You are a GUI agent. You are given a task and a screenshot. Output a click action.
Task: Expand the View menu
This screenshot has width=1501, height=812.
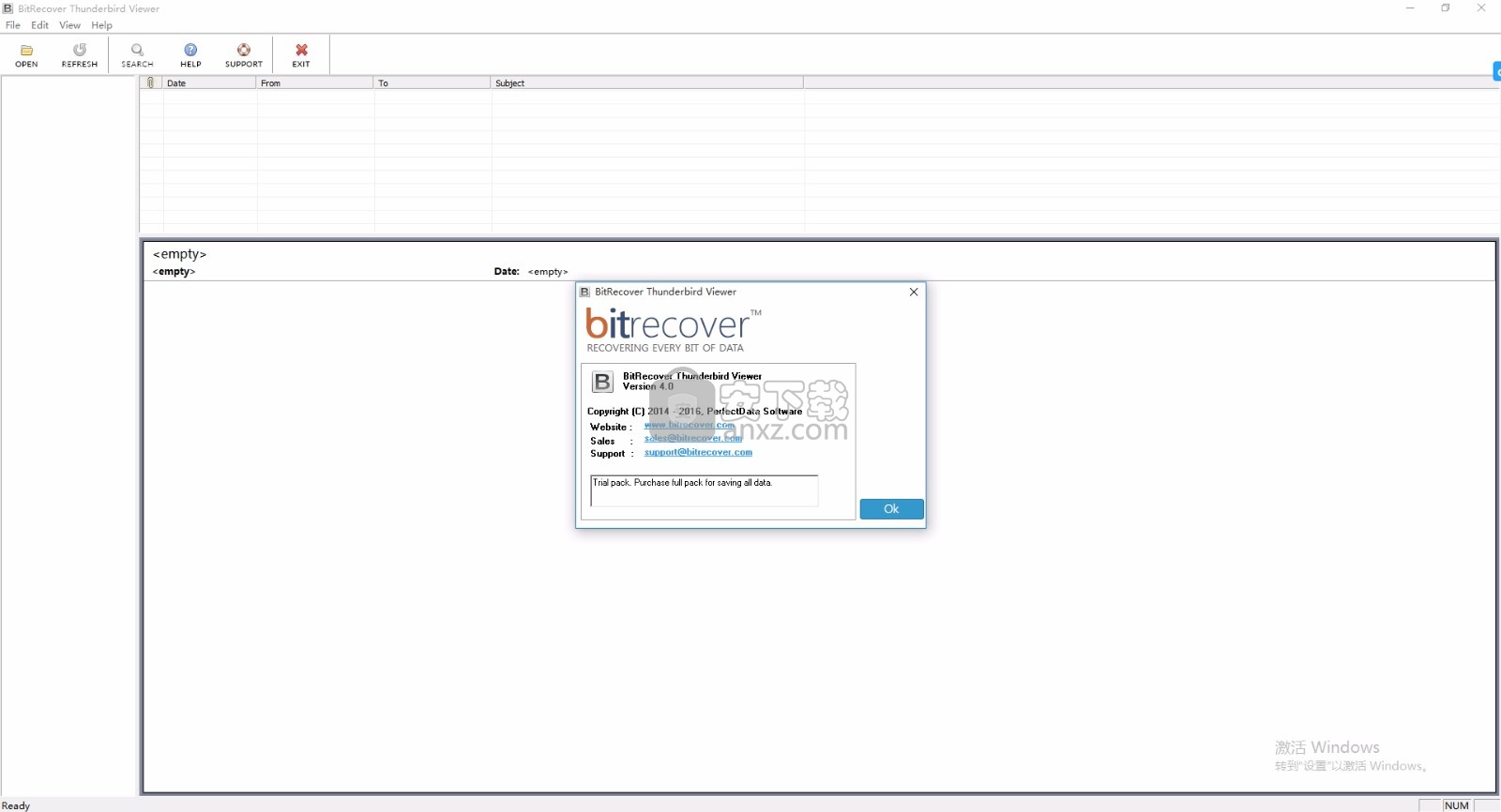point(69,25)
